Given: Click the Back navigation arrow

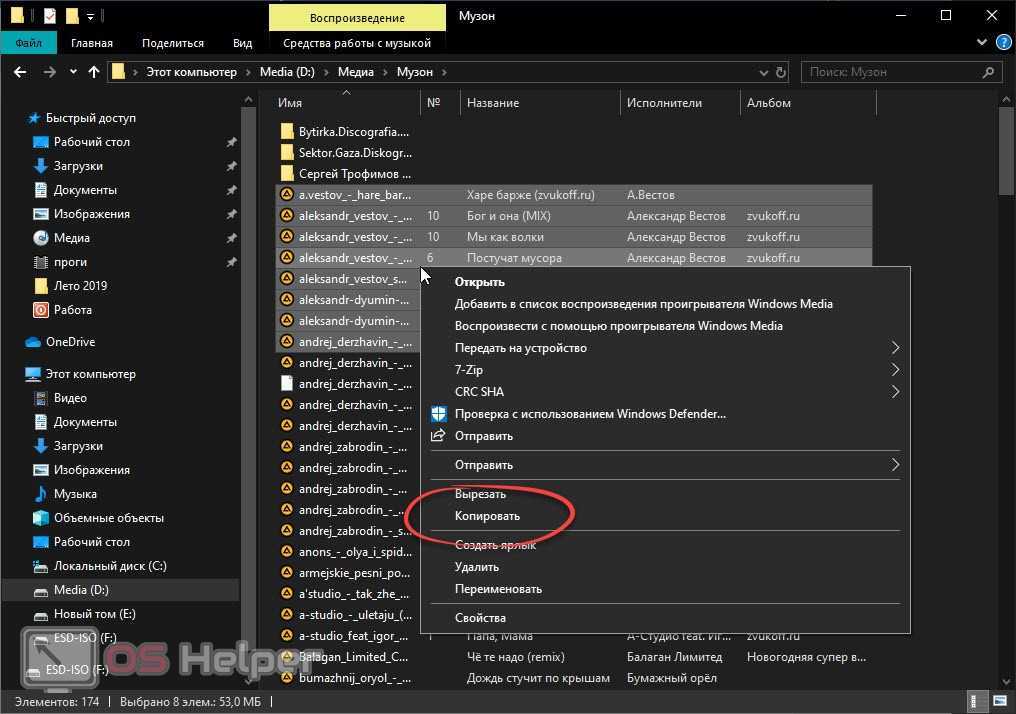Looking at the screenshot, I should (x=19, y=72).
